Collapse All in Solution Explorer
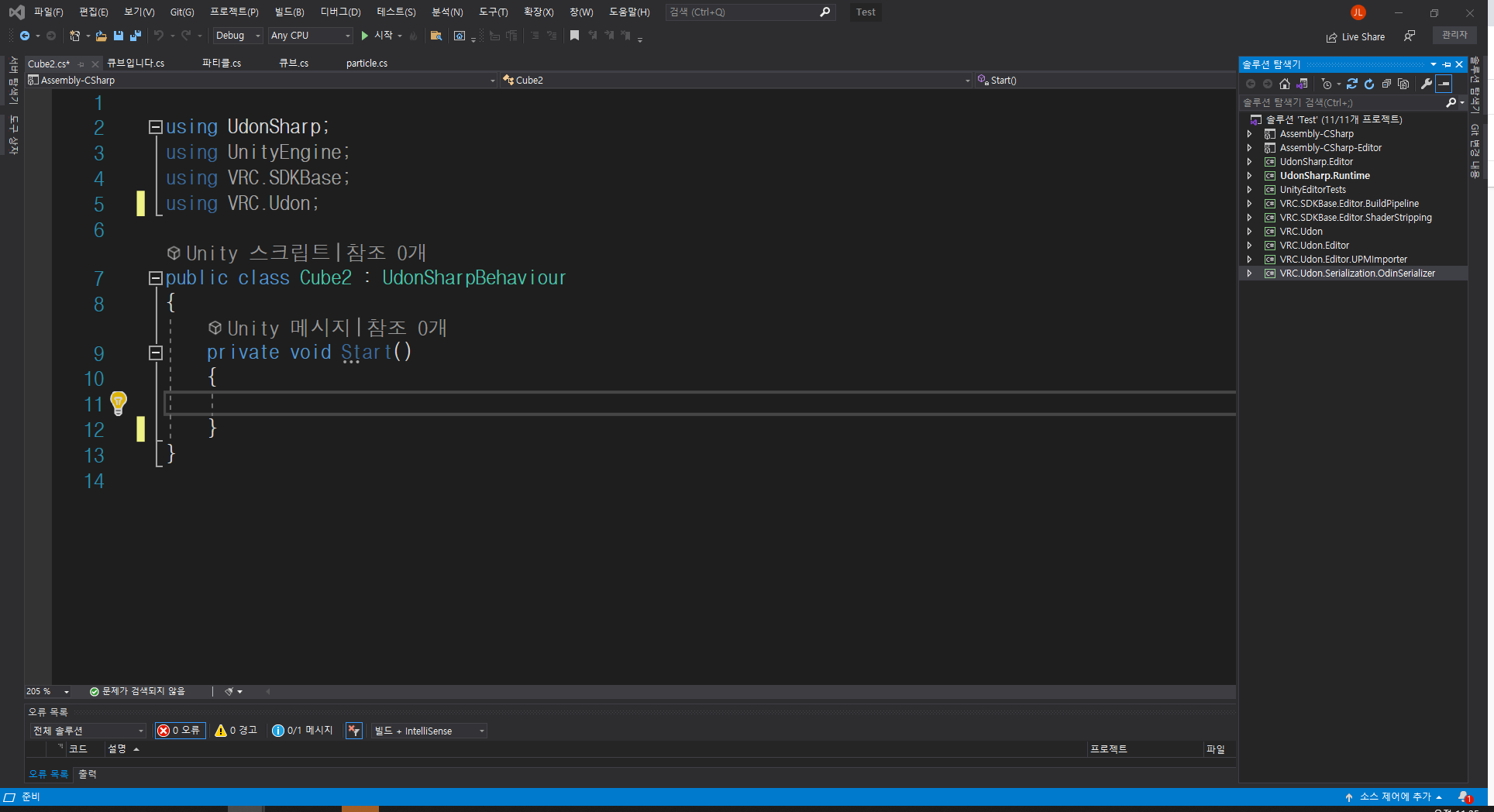This screenshot has width=1494, height=812. click(x=1386, y=84)
